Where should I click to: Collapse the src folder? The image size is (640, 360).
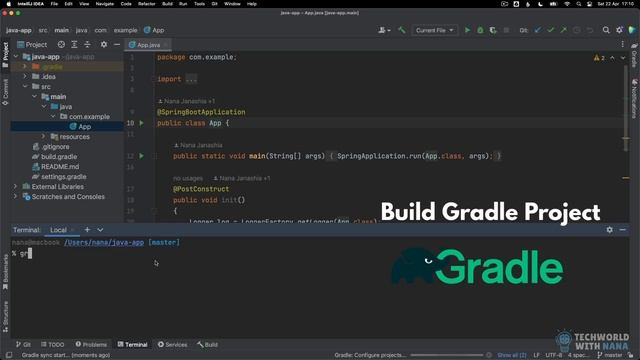click(x=25, y=87)
